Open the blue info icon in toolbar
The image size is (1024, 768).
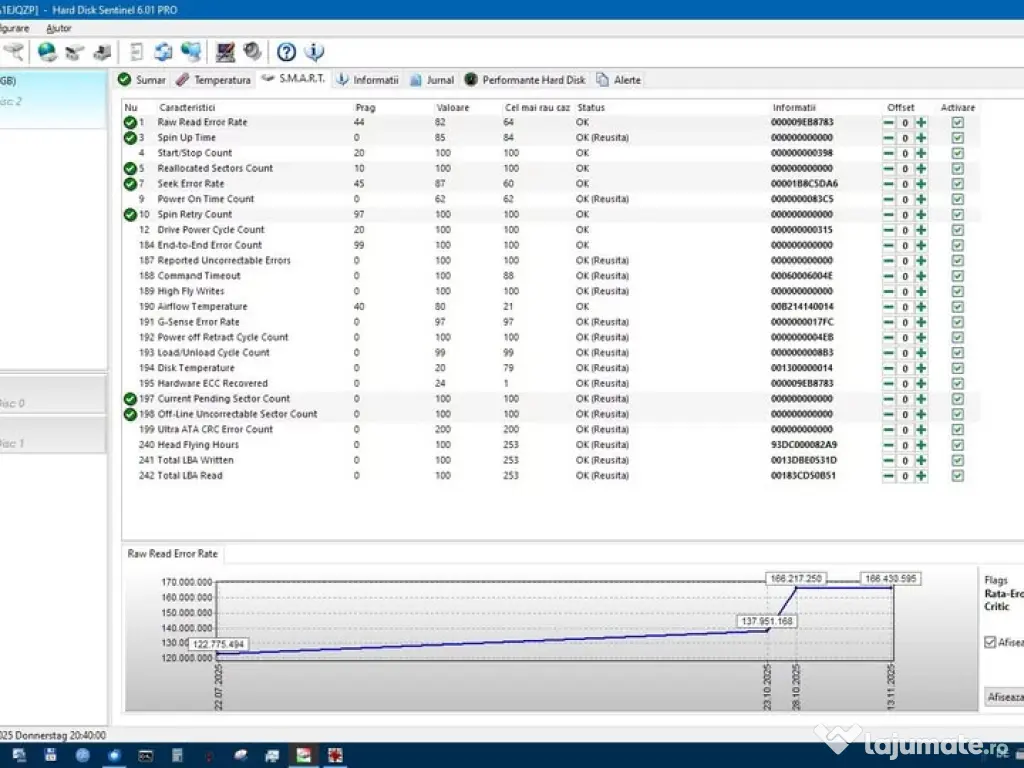pyautogui.click(x=314, y=52)
